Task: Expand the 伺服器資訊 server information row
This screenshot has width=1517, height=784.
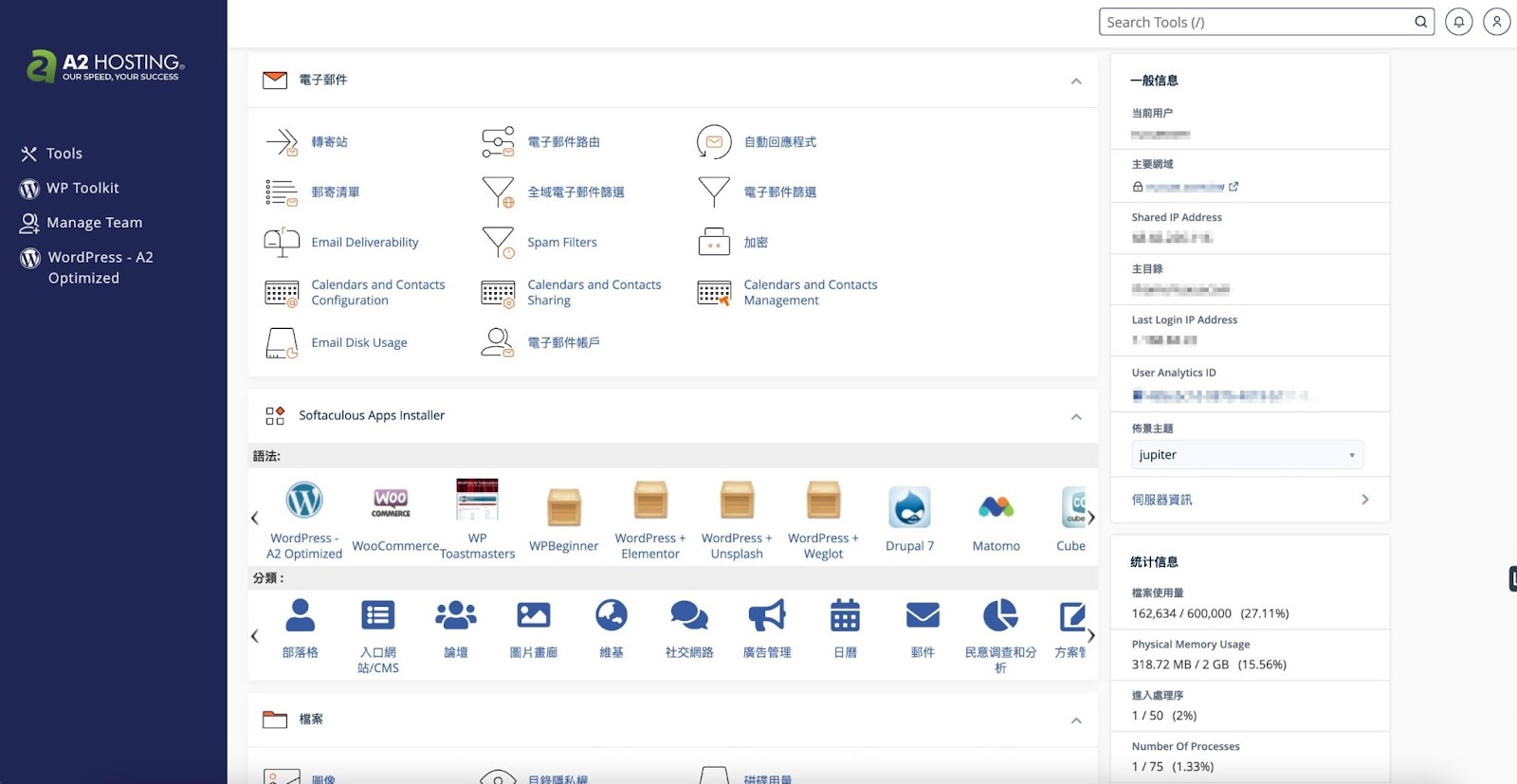Action: (1250, 500)
